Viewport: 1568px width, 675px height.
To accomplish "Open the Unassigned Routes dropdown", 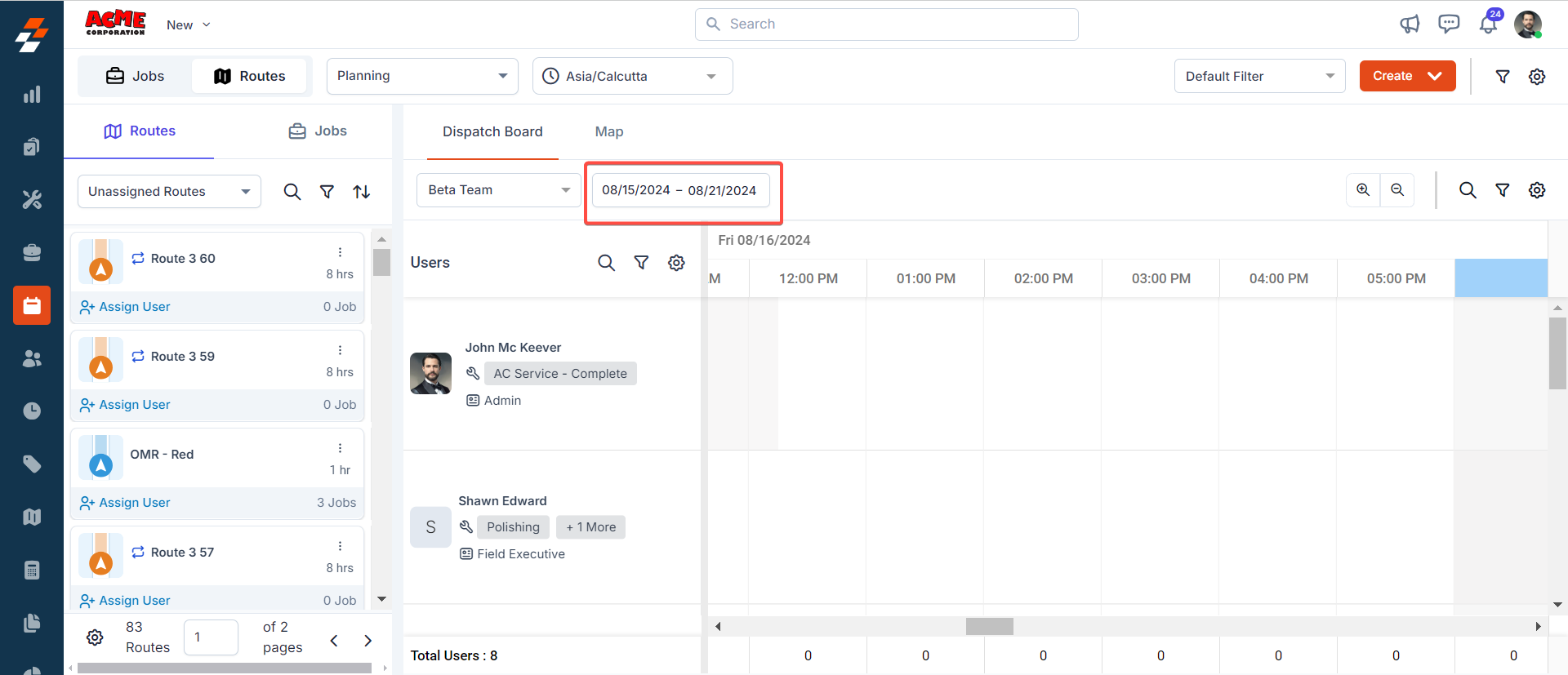I will click(x=169, y=192).
